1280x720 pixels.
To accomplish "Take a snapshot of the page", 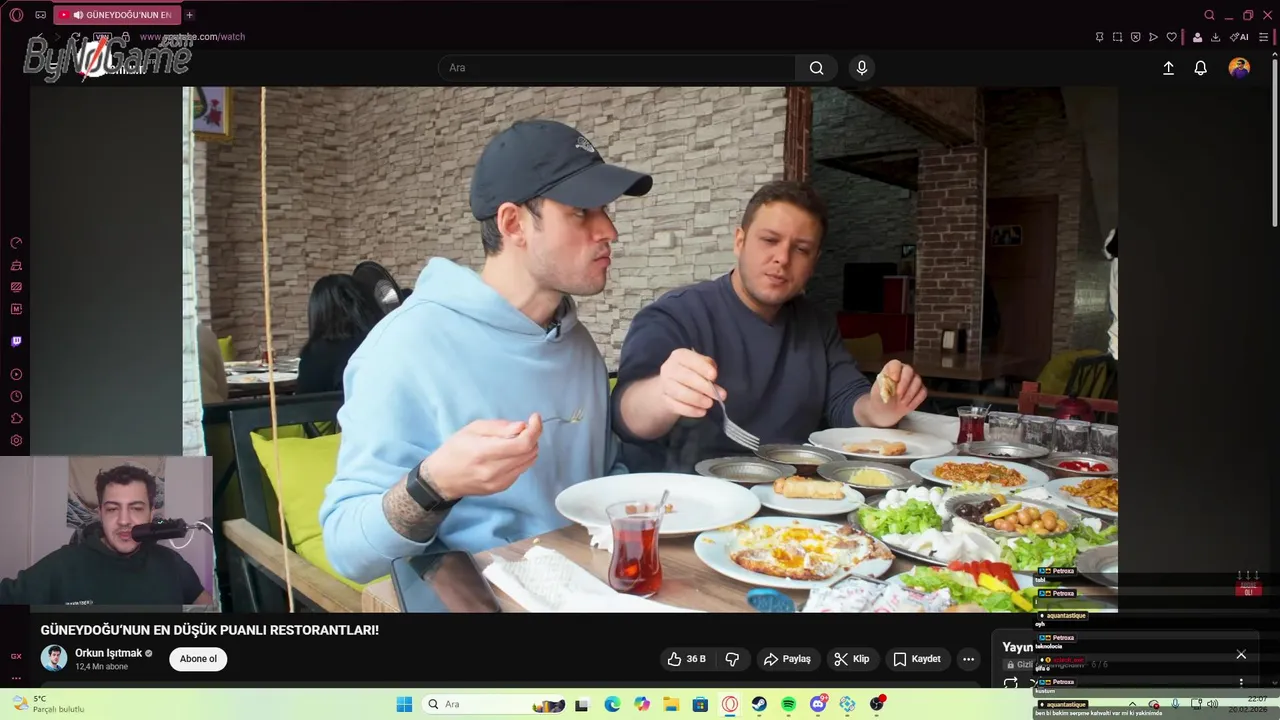I will pos(1117,37).
